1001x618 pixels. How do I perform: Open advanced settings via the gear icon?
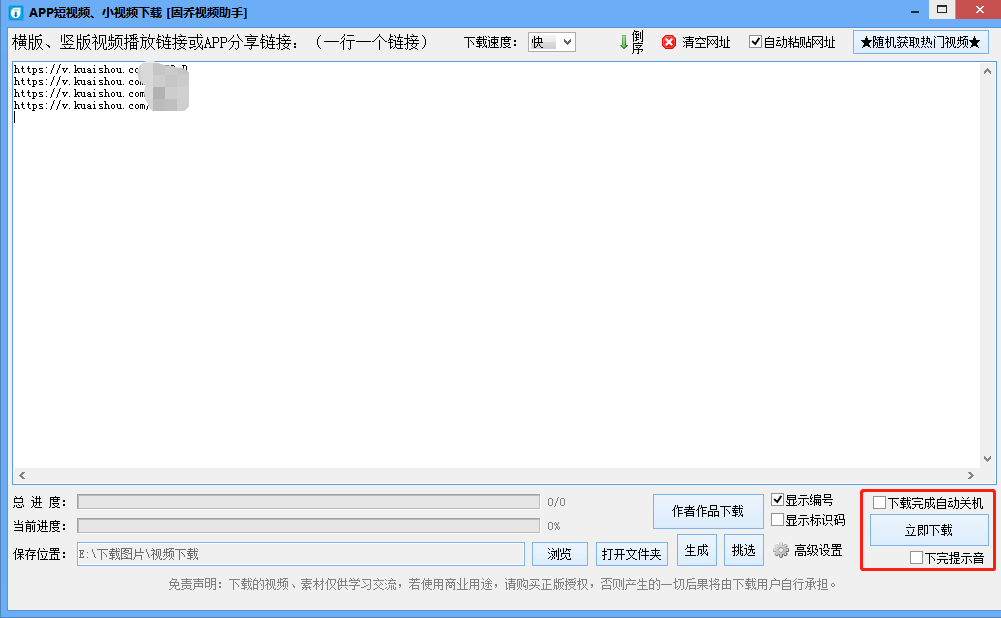click(781, 550)
